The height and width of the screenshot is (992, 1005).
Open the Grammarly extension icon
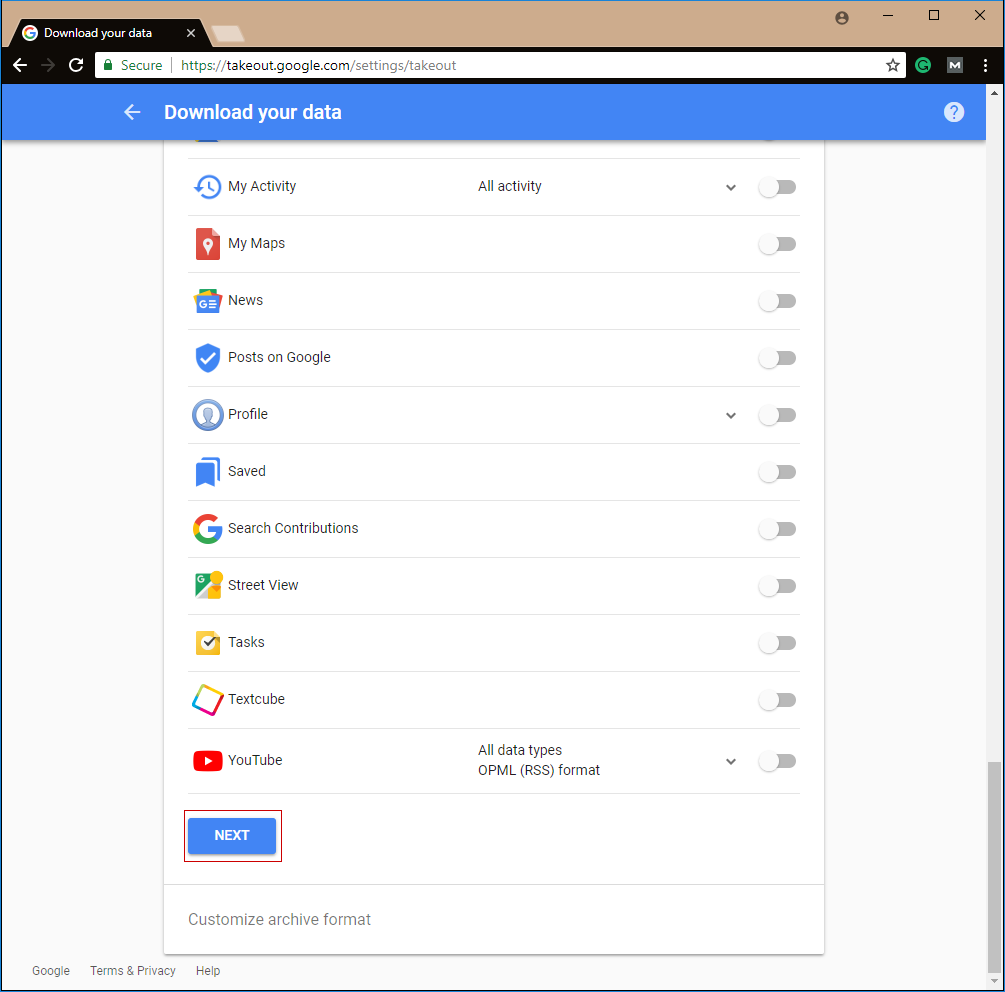click(923, 65)
